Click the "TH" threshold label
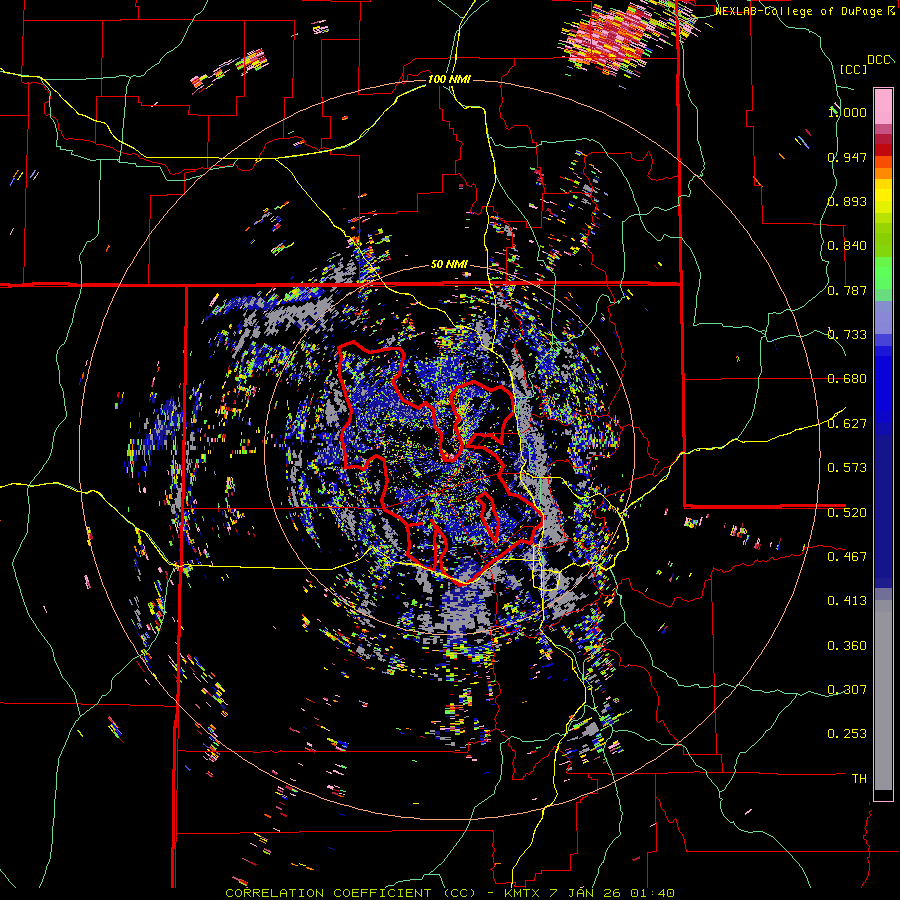 tap(859, 779)
